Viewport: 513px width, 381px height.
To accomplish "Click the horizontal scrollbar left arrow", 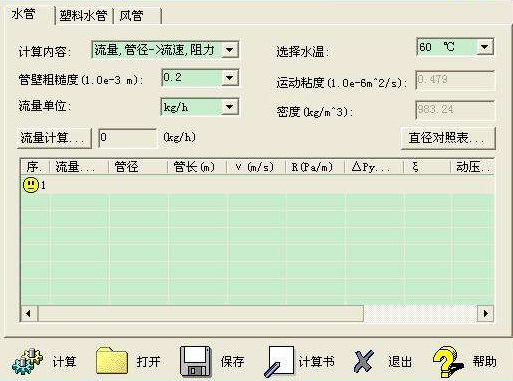I will tap(29, 314).
